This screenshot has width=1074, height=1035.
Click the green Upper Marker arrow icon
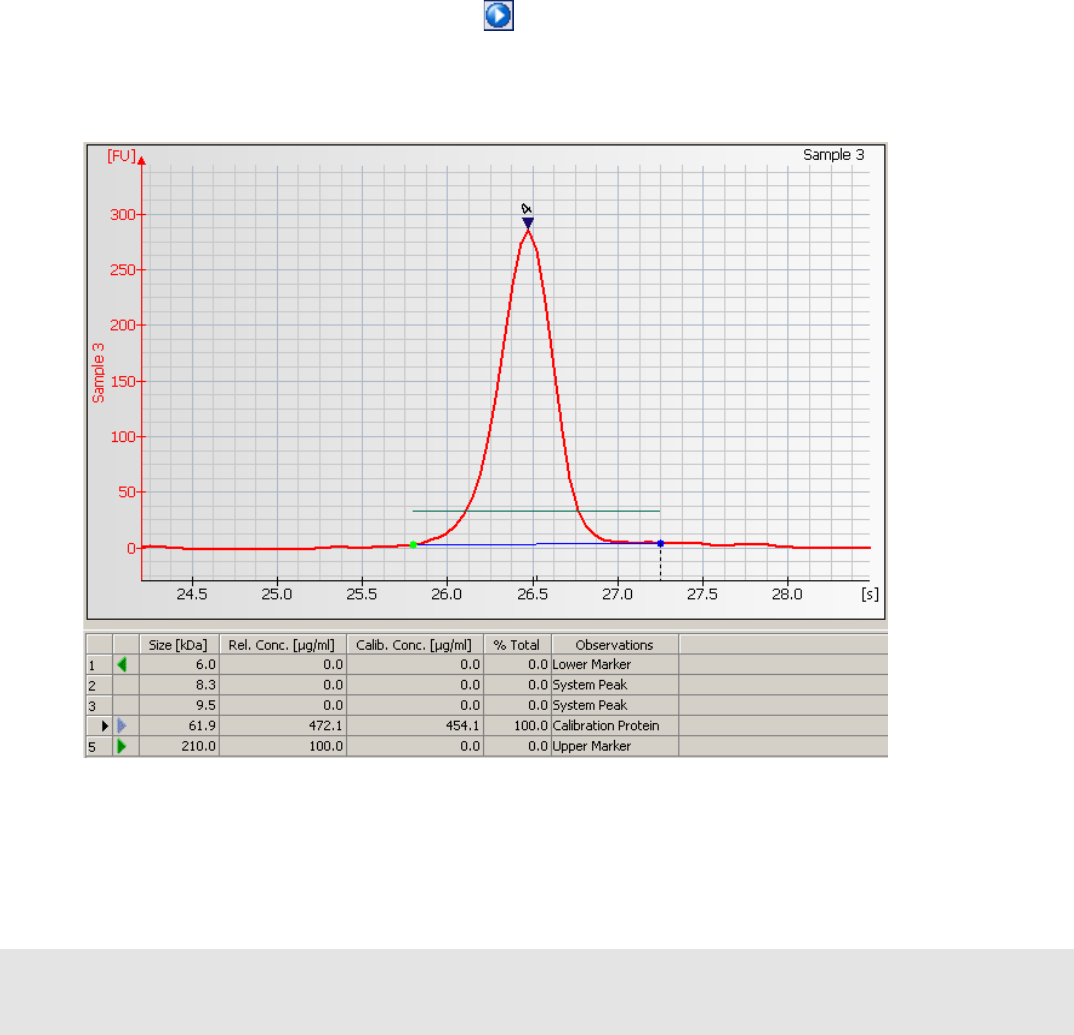pyautogui.click(x=123, y=746)
